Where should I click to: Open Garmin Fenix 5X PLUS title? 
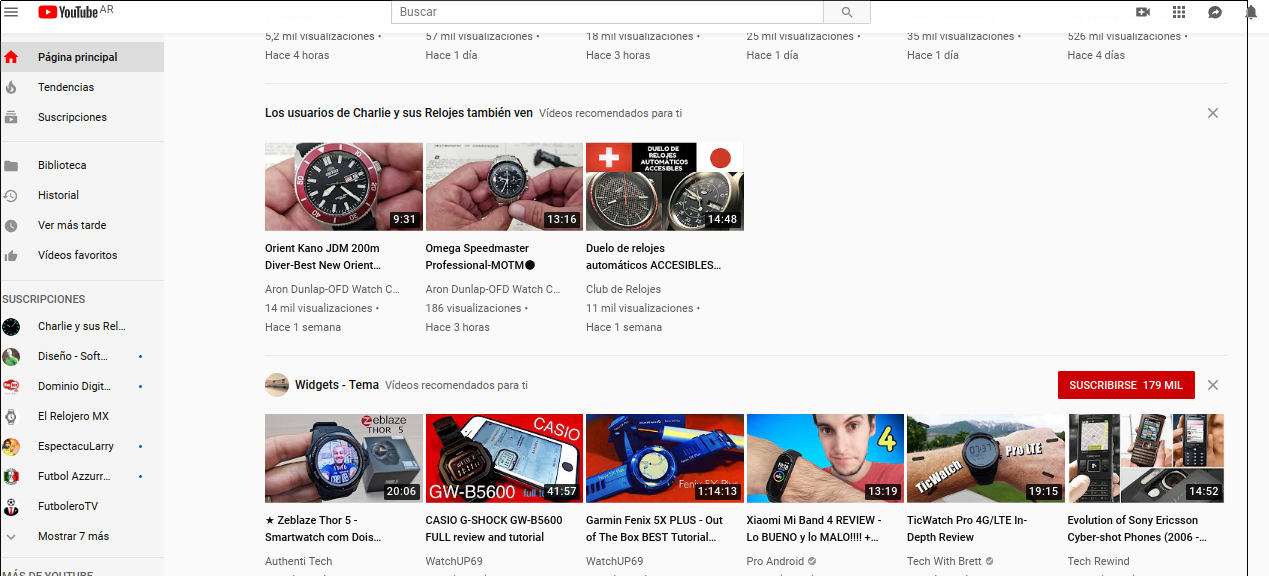[655, 529]
